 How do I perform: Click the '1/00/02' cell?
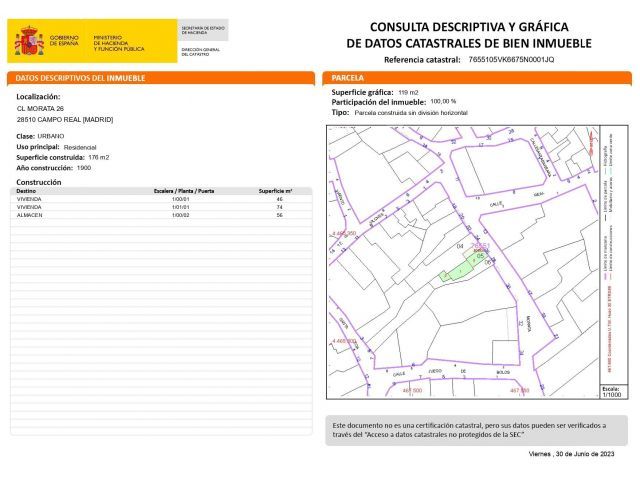point(180,215)
